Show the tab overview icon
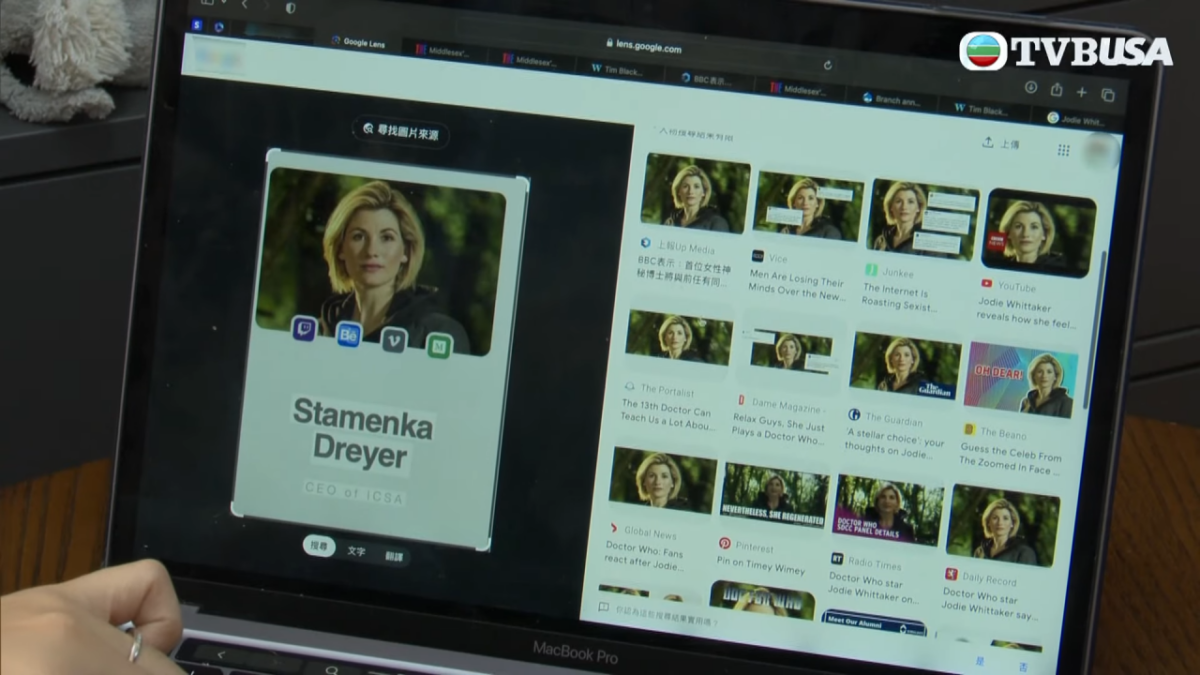The image size is (1200, 675). 1107,95
